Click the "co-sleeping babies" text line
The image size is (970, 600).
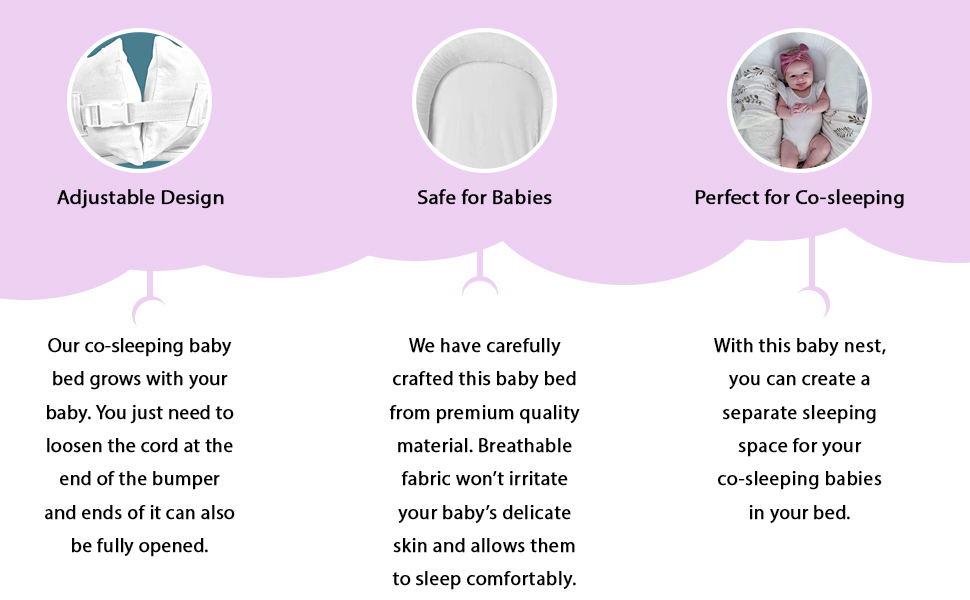pyautogui.click(x=799, y=478)
